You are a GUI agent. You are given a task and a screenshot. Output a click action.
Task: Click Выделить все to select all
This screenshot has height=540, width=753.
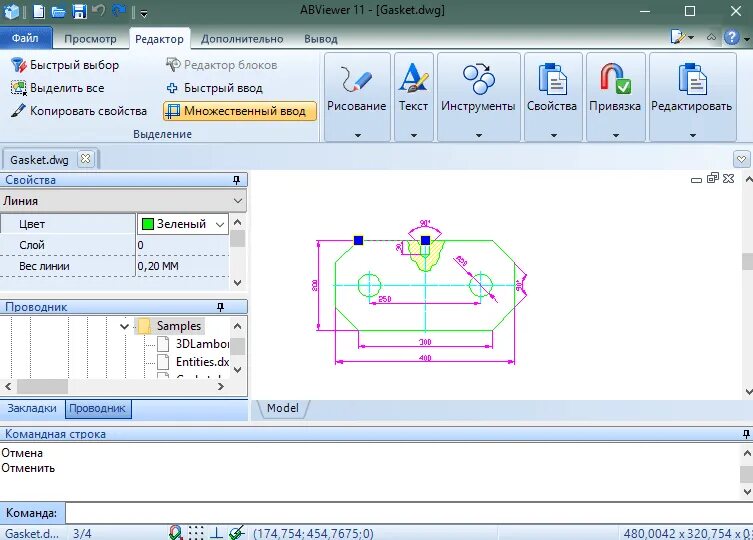click(57, 88)
